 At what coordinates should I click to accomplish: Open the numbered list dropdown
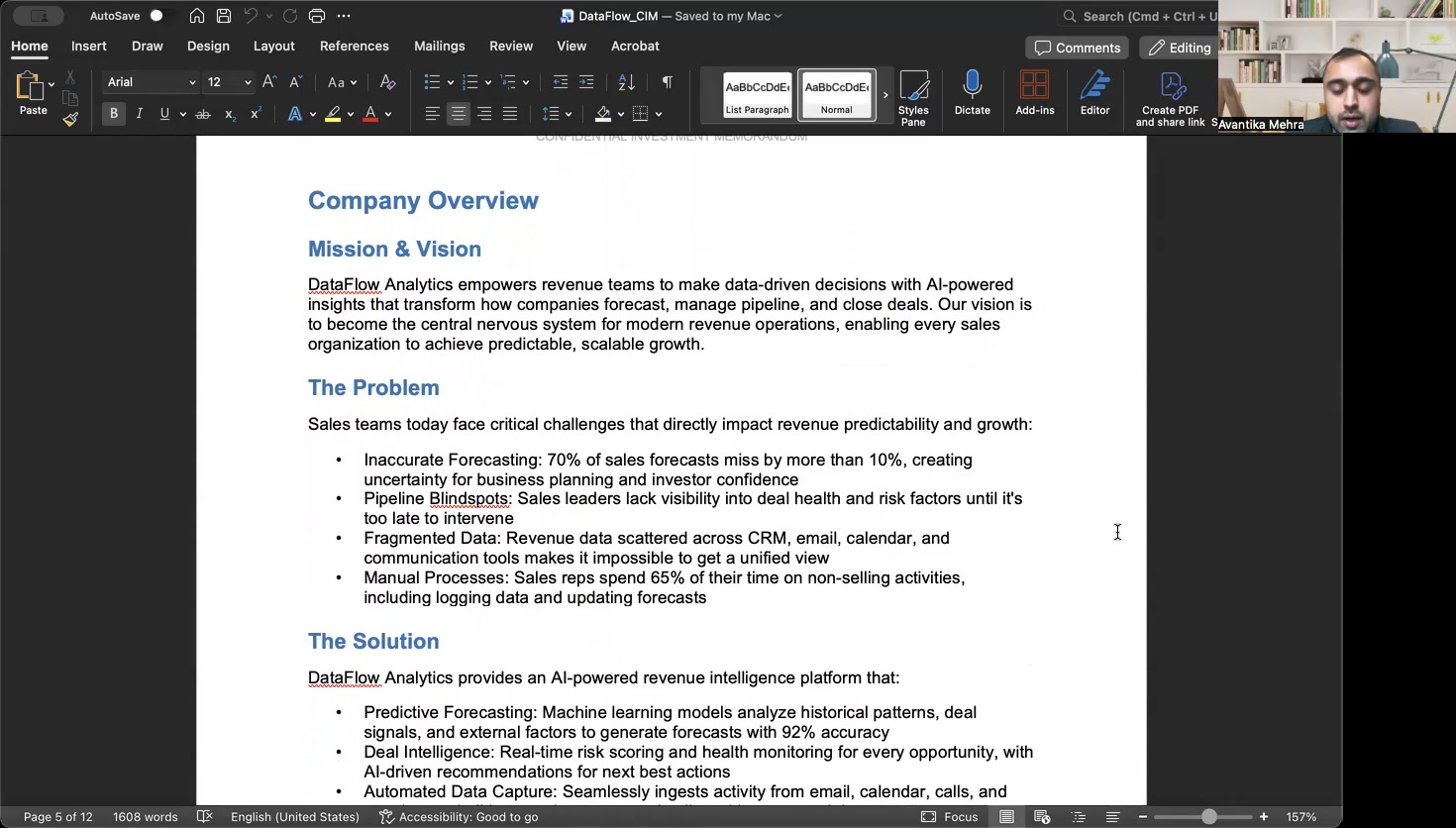click(x=488, y=82)
